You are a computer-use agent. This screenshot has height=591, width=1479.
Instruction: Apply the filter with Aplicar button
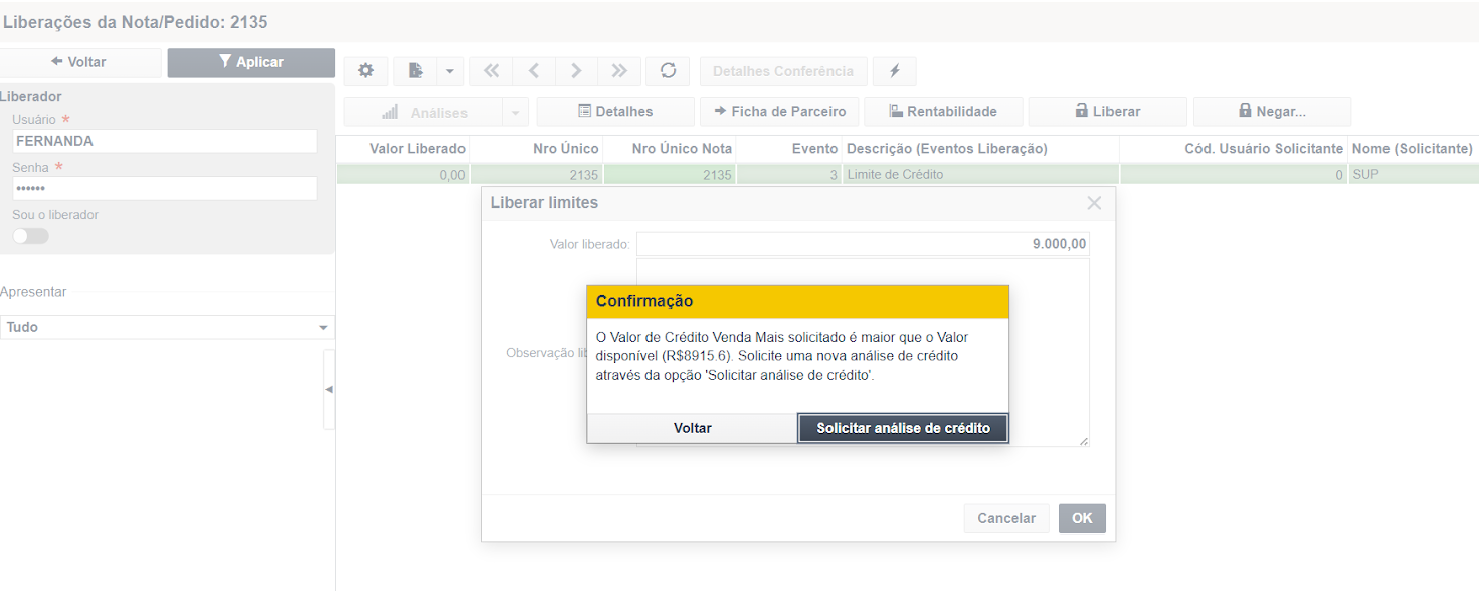251,62
